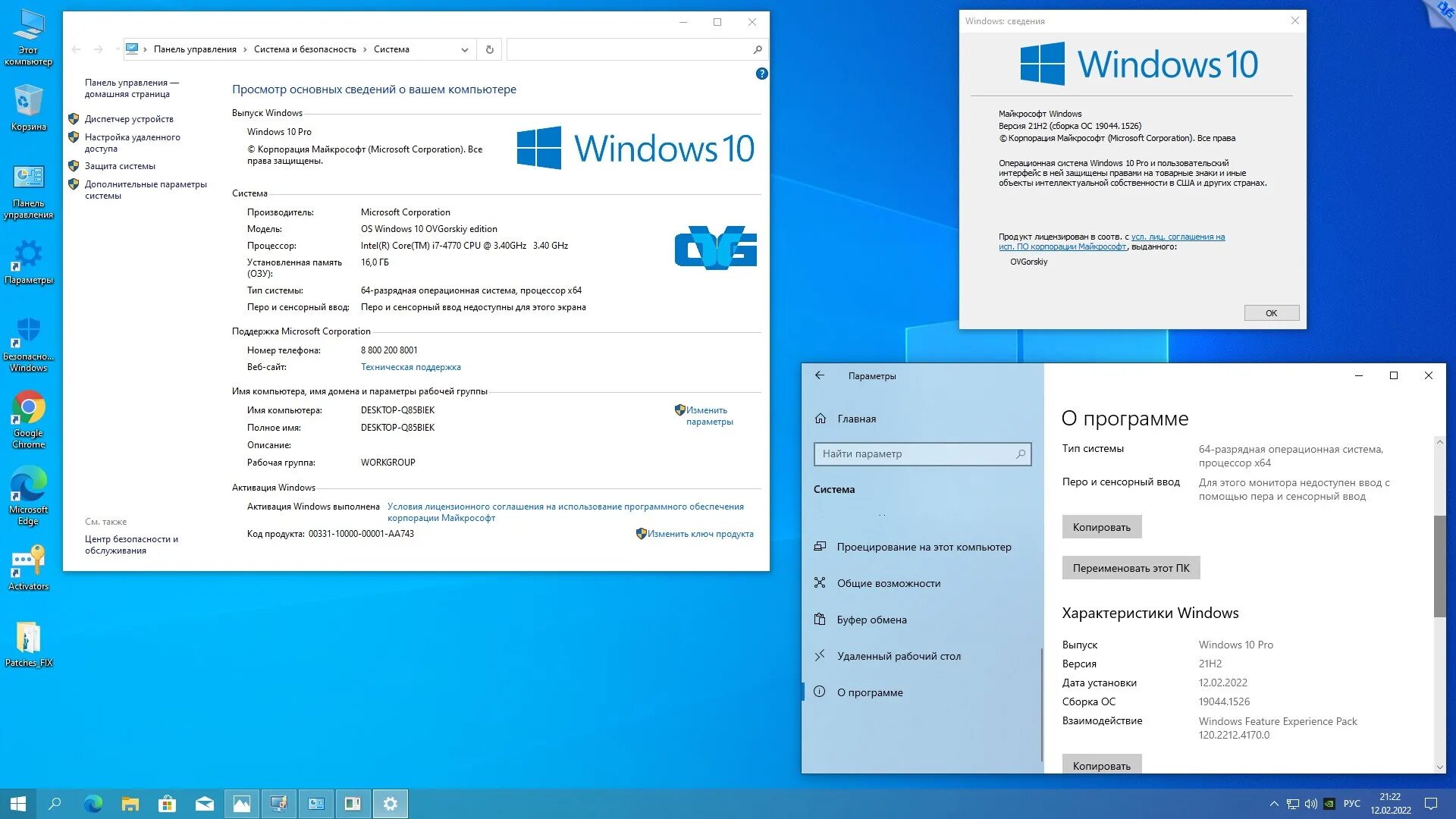Launch Microsoft Edge desktop shortcut
Screen dimensions: 1456x819
click(x=28, y=497)
